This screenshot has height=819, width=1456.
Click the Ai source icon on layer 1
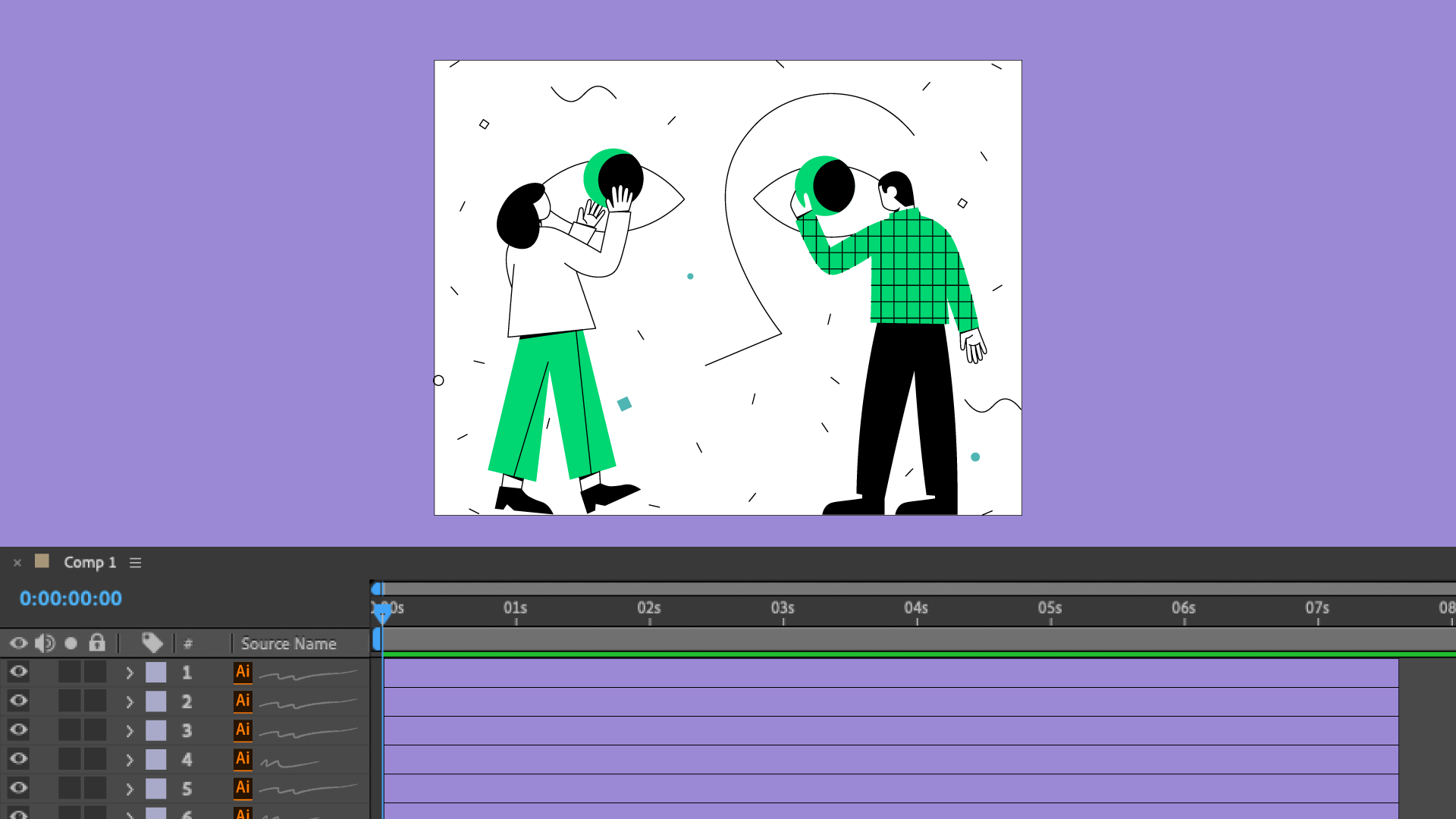242,671
